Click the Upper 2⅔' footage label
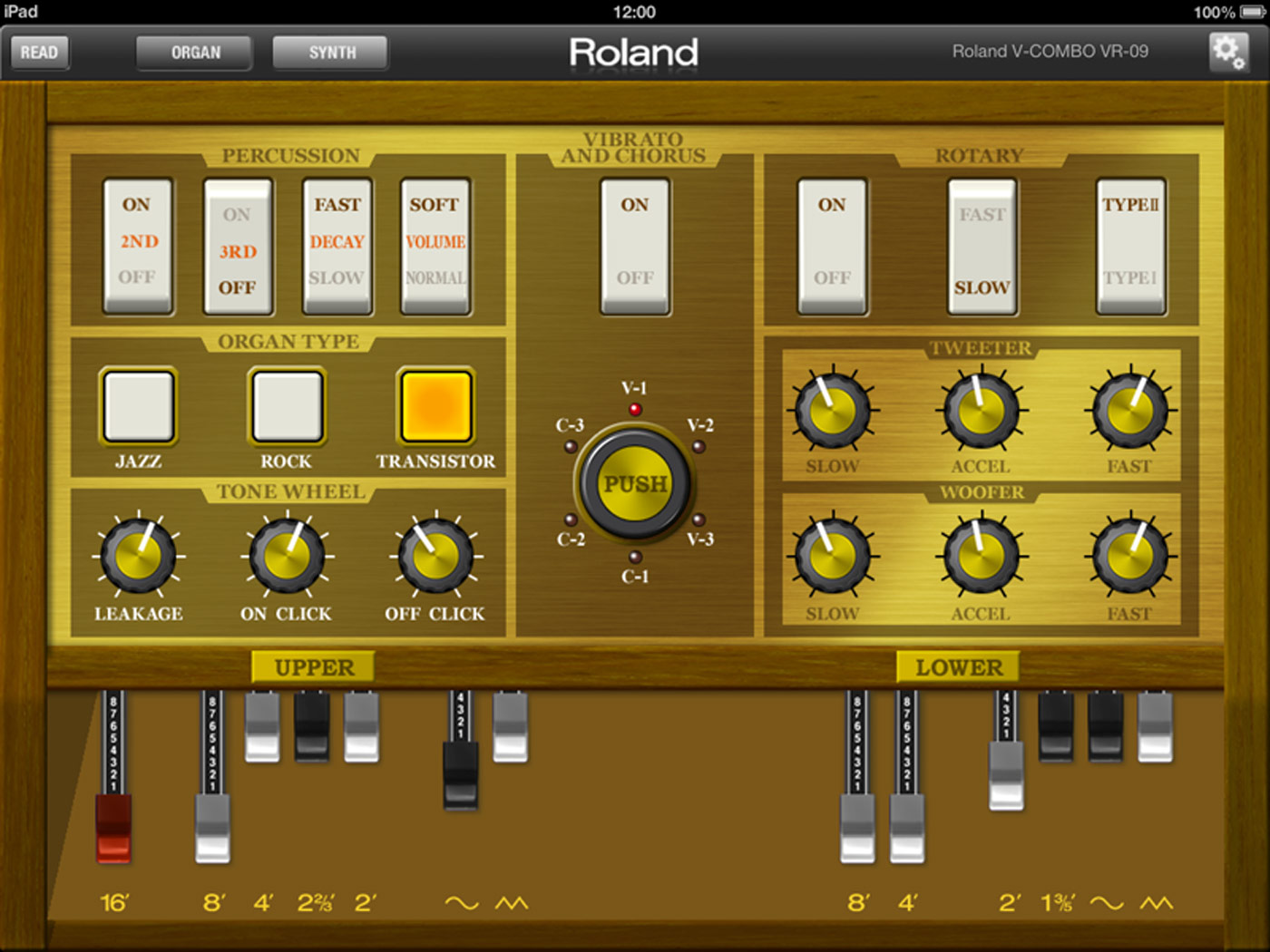This screenshot has height=952, width=1270. point(315,903)
